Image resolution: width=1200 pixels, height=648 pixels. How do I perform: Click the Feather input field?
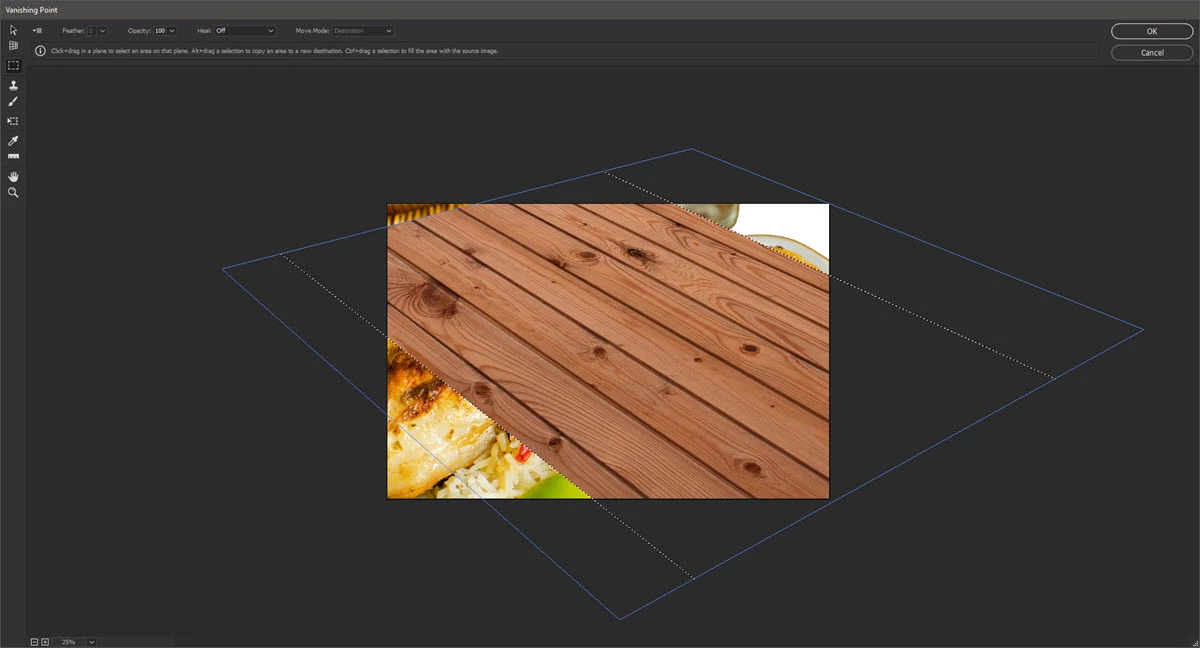coord(91,31)
